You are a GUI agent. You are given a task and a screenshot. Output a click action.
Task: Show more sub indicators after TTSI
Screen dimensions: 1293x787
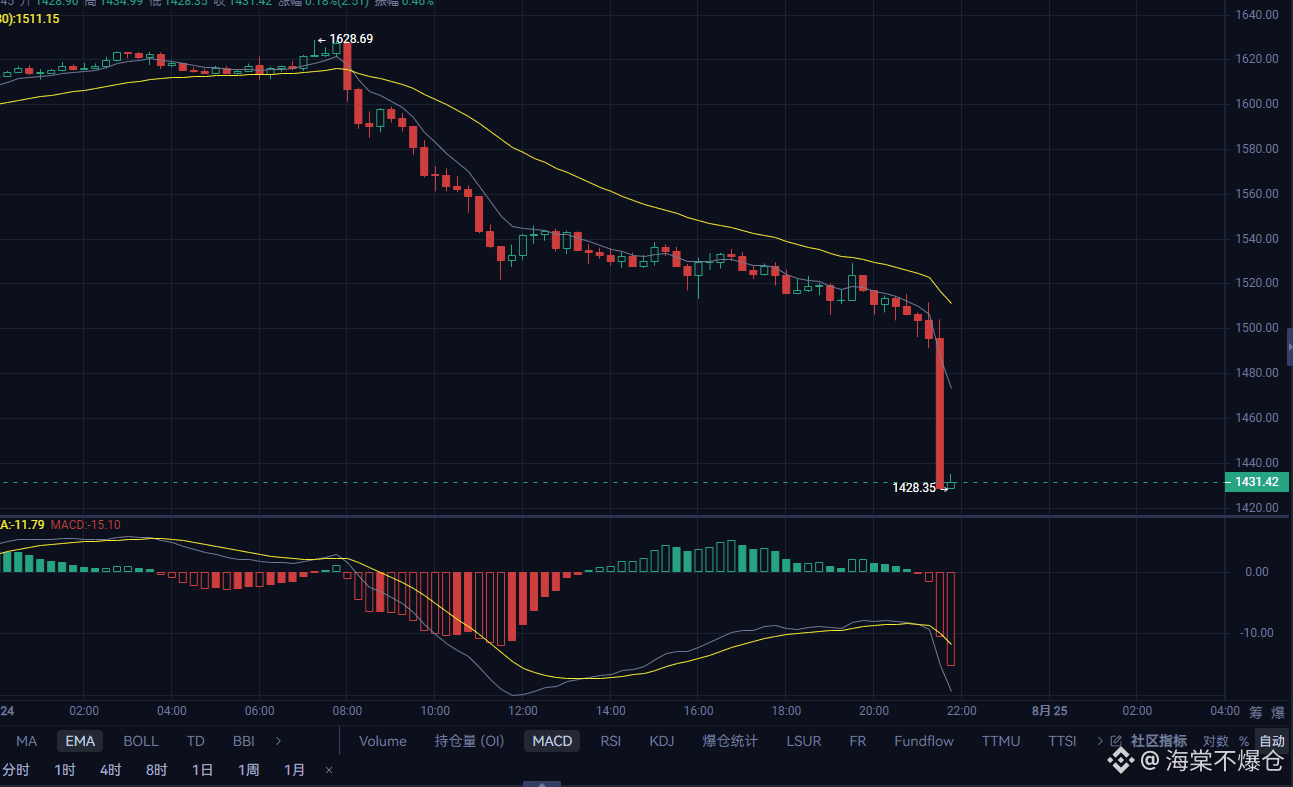click(x=1100, y=741)
